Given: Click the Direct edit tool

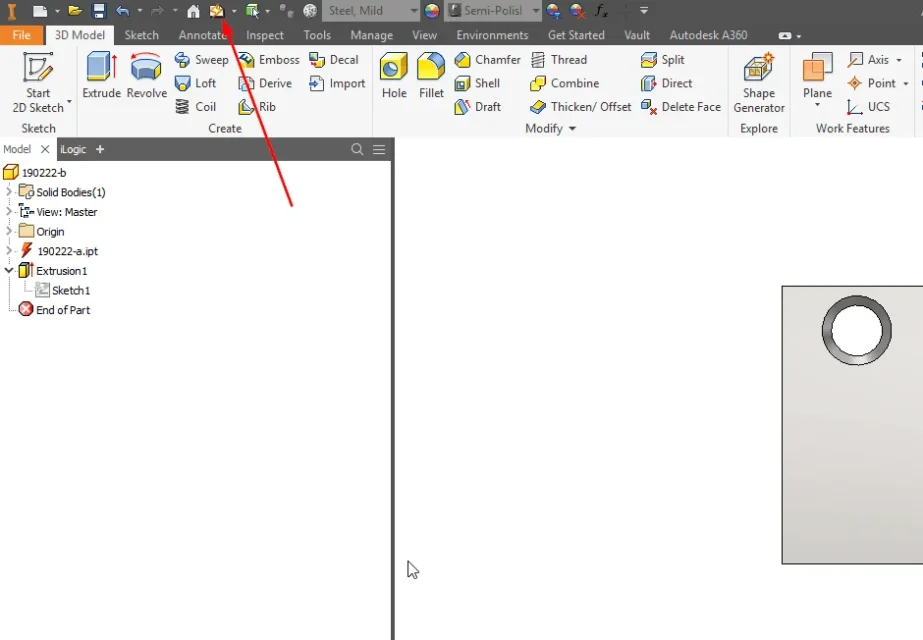Looking at the screenshot, I should (666, 83).
